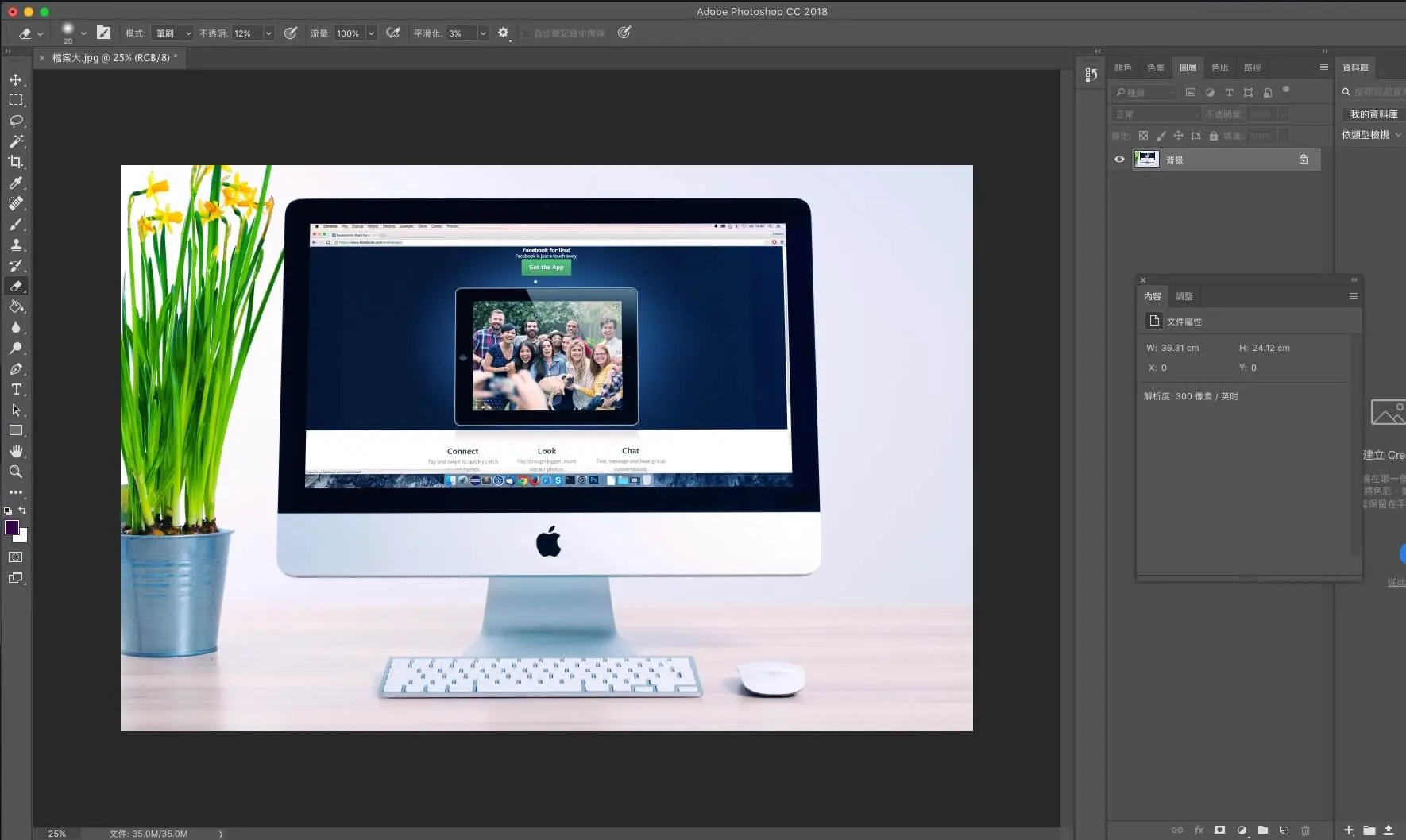Image resolution: width=1406 pixels, height=840 pixels.
Task: Select the Paint Bucket tool
Action: [16, 306]
